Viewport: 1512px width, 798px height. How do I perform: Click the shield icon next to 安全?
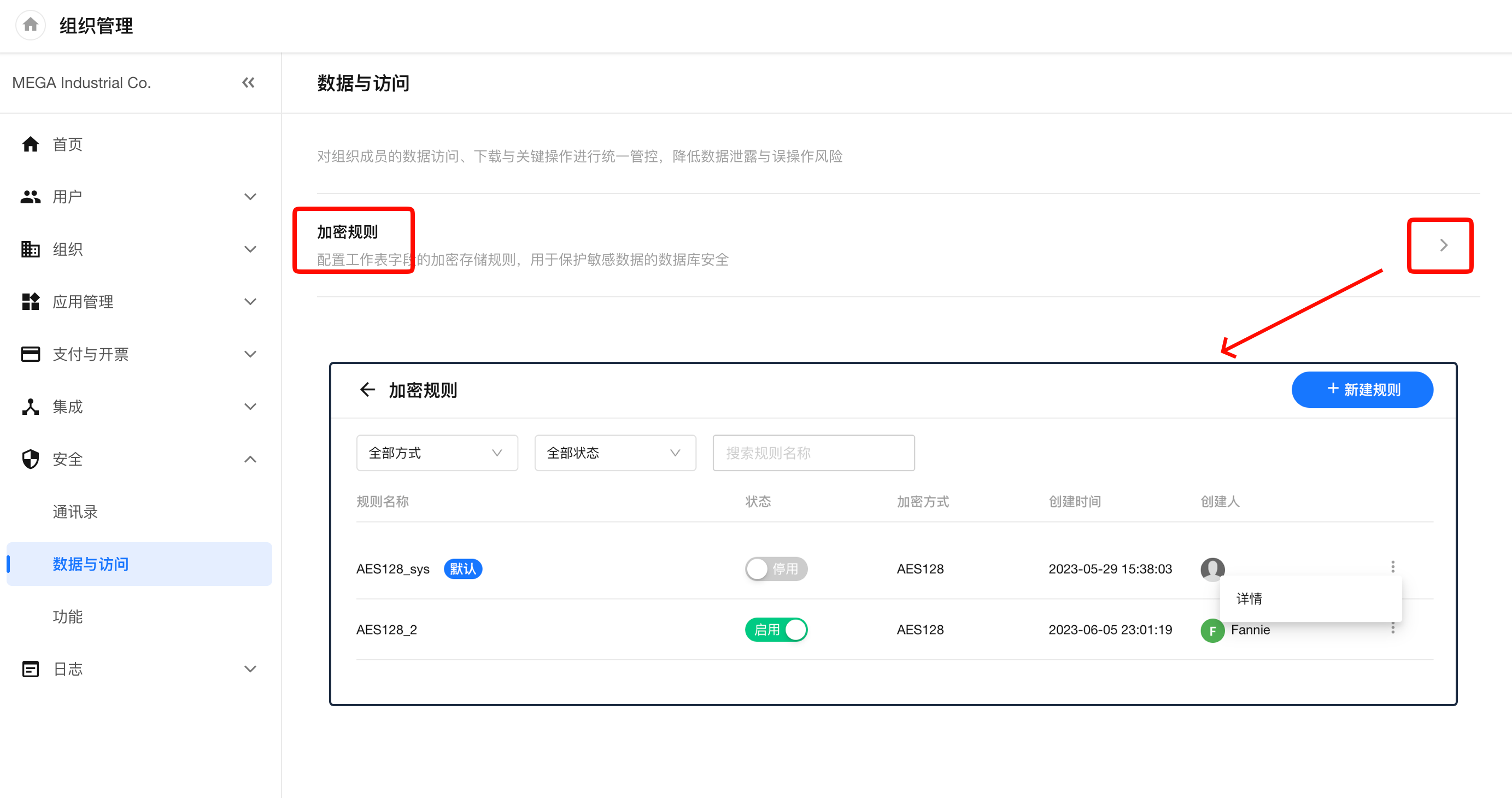(31, 459)
